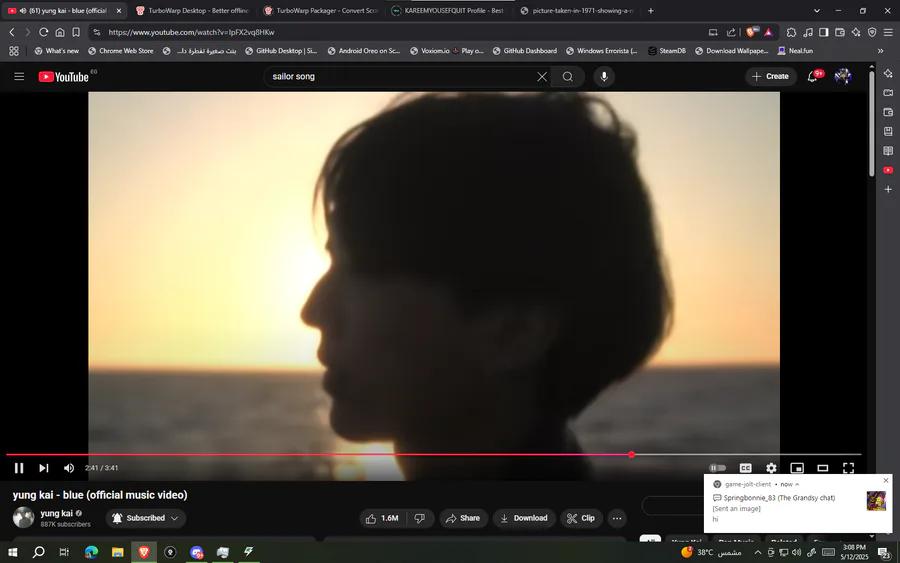Go to YouTube home via logo

click(x=64, y=76)
